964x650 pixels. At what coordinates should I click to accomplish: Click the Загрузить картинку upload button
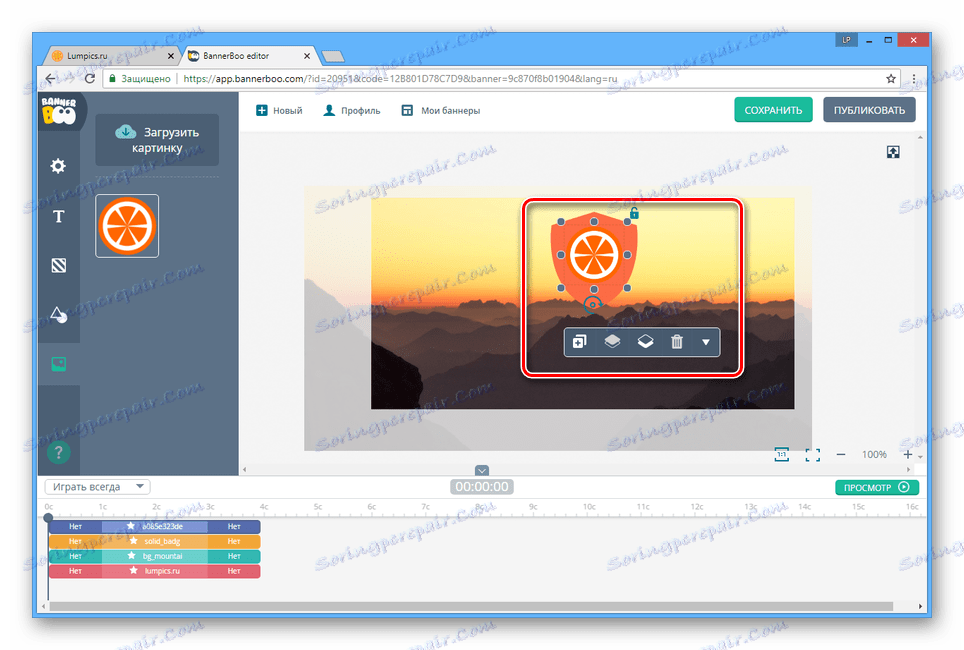click(157, 140)
